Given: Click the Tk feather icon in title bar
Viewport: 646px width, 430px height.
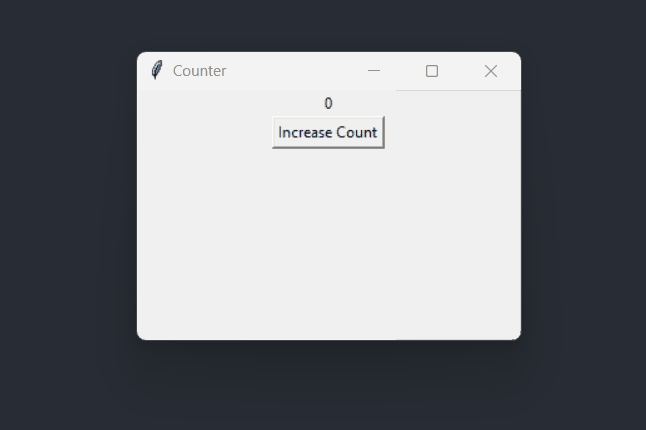Looking at the screenshot, I should pos(157,70).
